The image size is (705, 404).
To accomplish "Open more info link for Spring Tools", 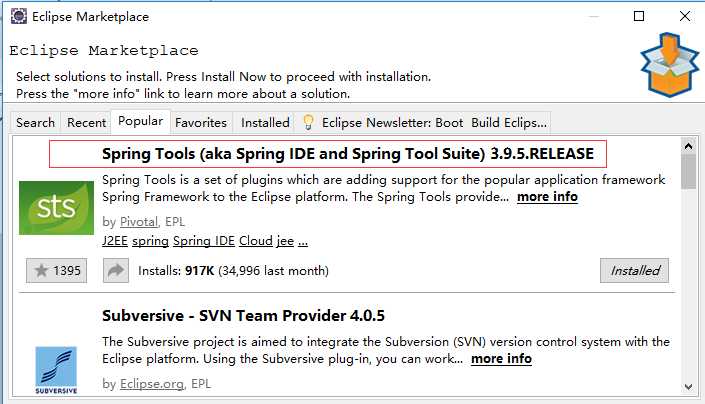I will [547, 197].
